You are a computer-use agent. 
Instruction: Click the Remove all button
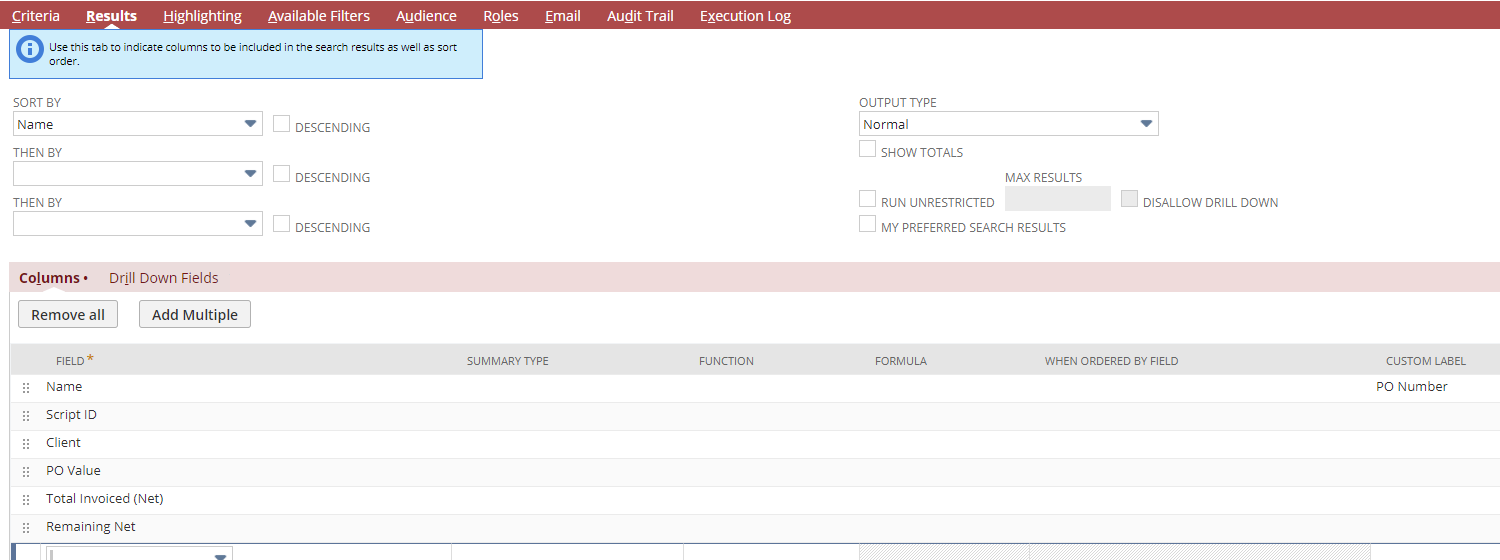coord(68,314)
